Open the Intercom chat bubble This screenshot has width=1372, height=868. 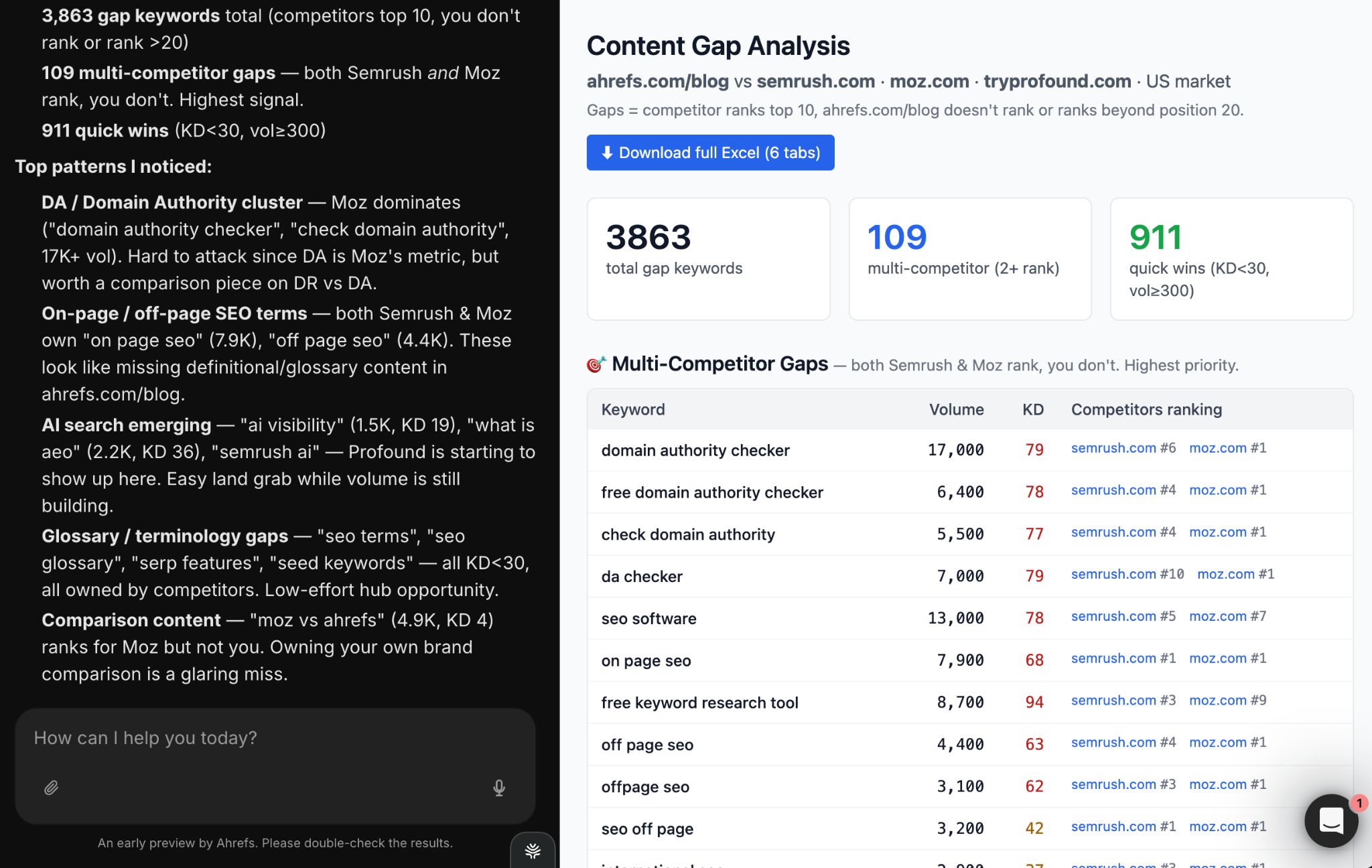tap(1332, 820)
